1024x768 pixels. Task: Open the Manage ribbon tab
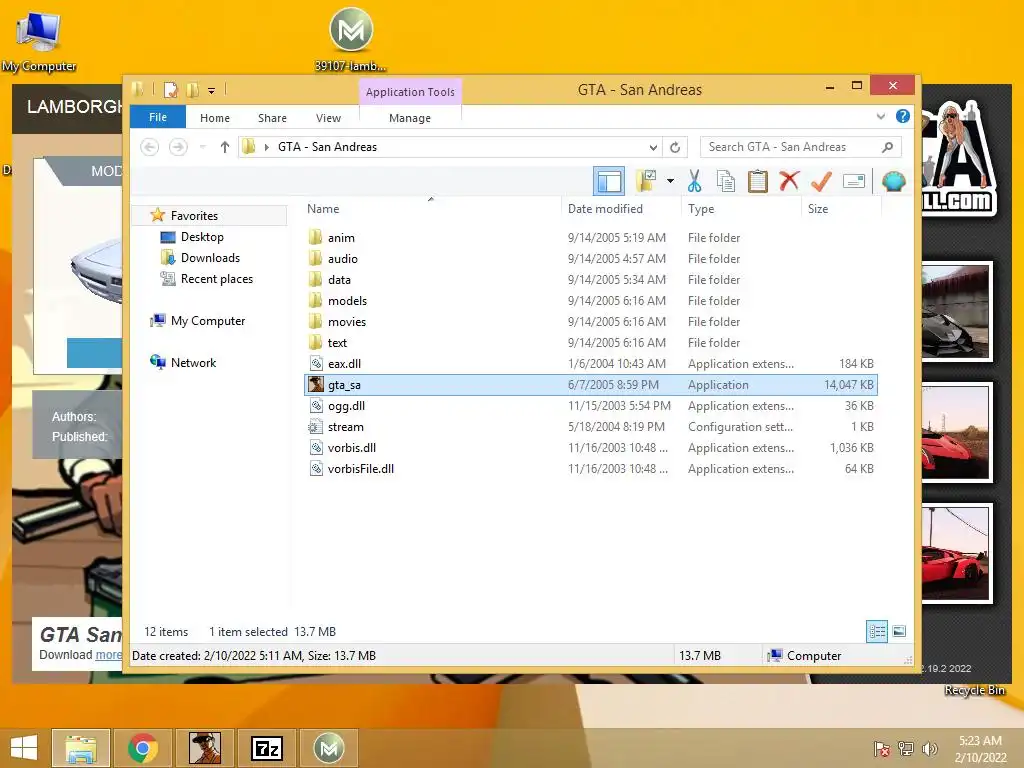pos(410,118)
